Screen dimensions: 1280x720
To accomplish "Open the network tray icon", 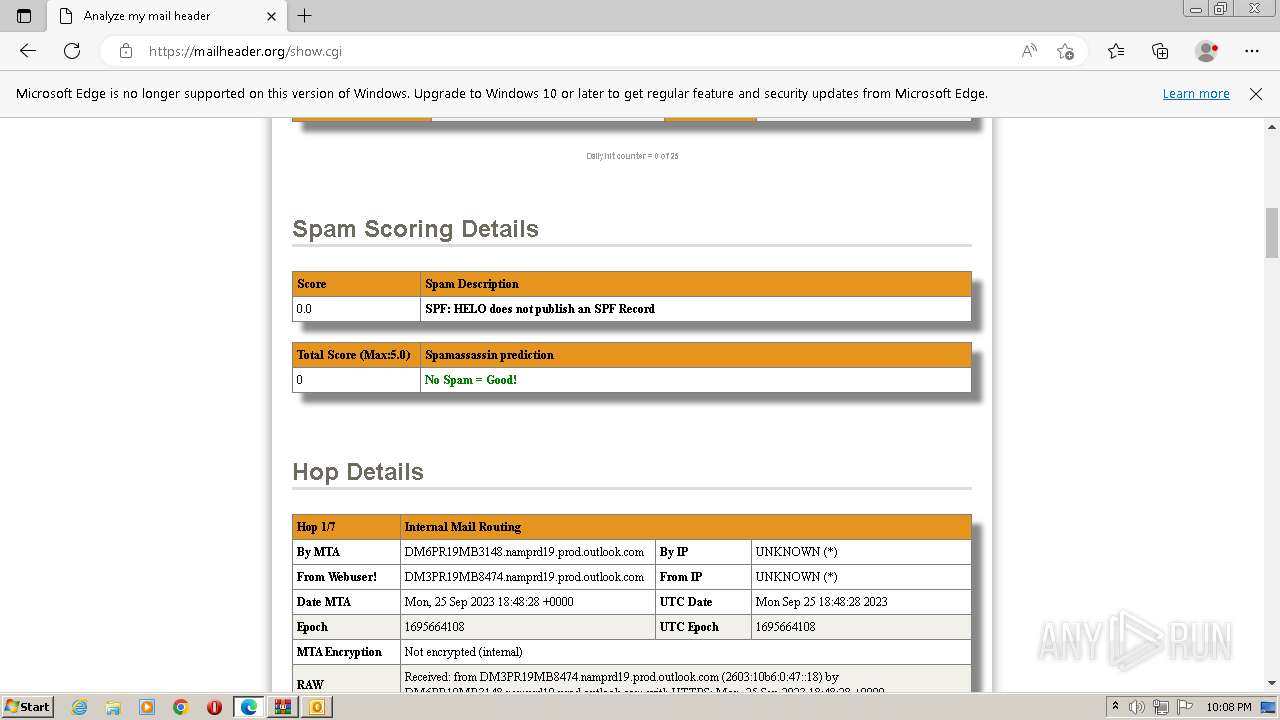I will [x=1162, y=707].
